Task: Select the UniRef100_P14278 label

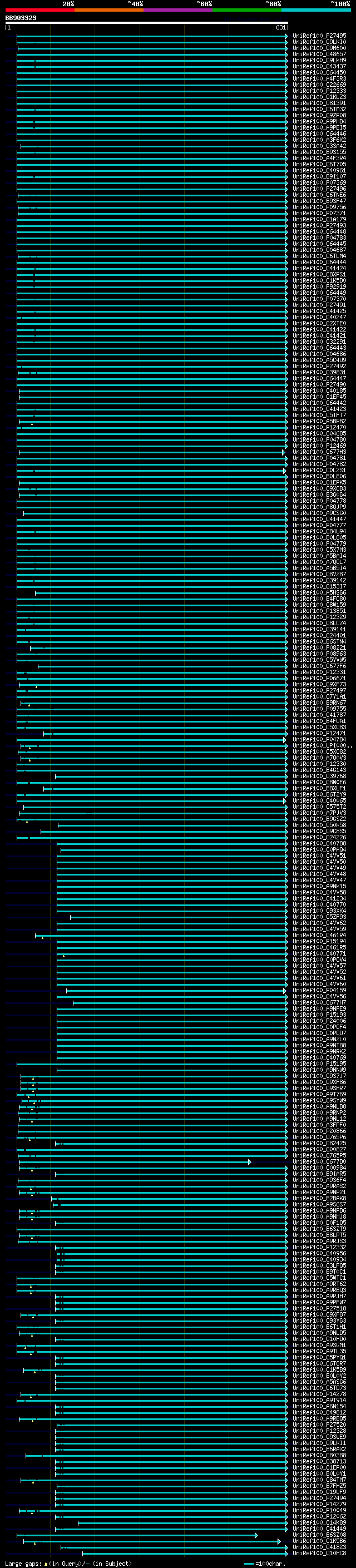Action: pyautogui.click(x=319, y=1394)
